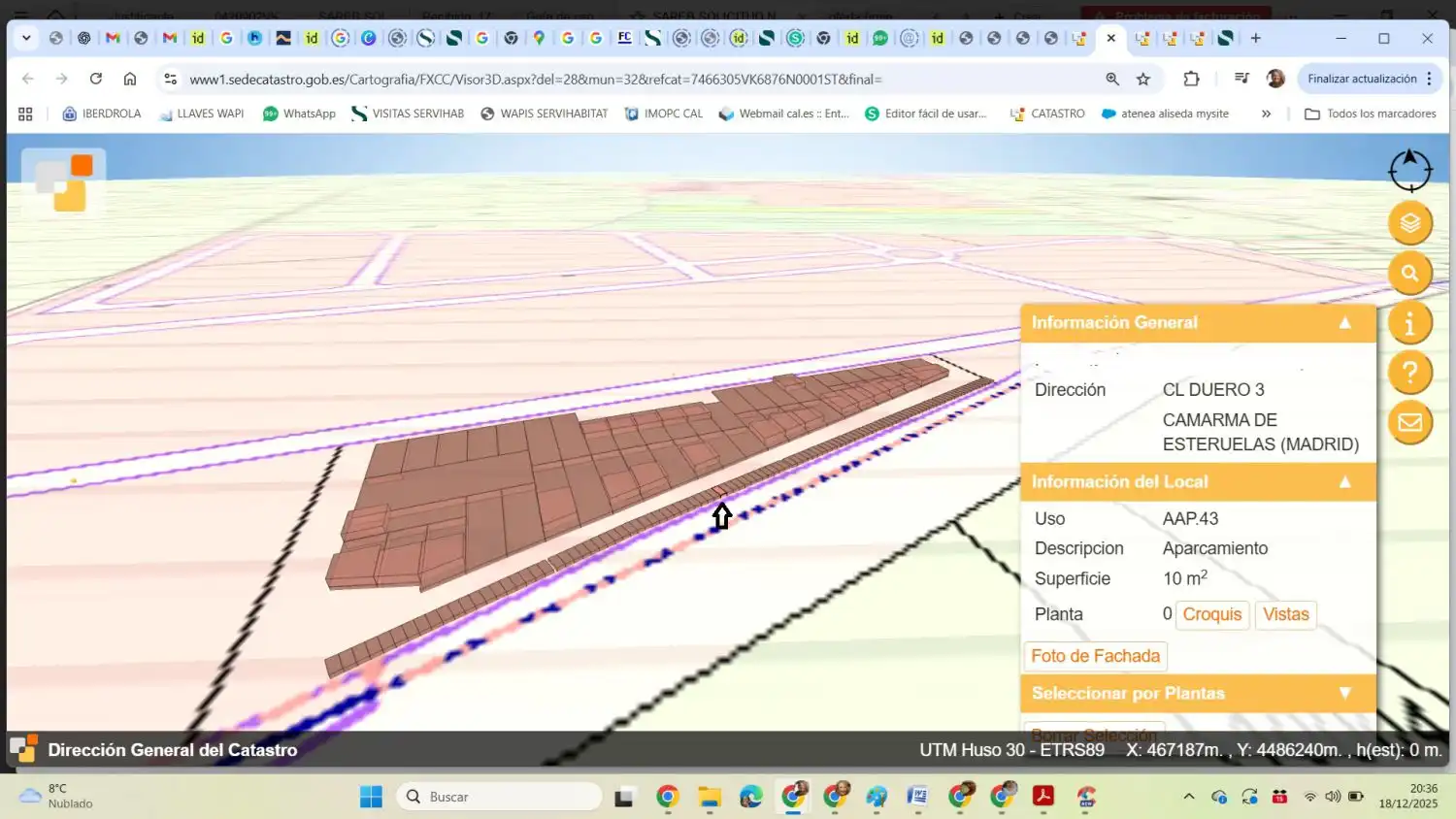Image resolution: width=1456 pixels, height=819 pixels.
Task: Open the clock showing 20:36 18/12/2025
Action: point(1408,797)
